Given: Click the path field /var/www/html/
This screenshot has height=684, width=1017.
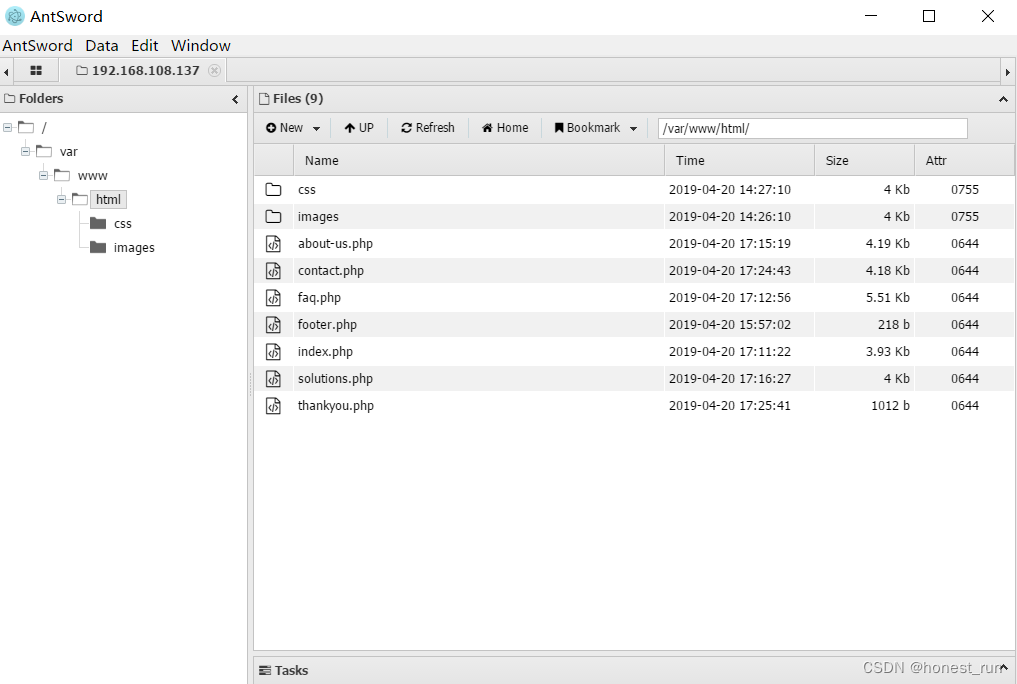Looking at the screenshot, I should [x=812, y=128].
